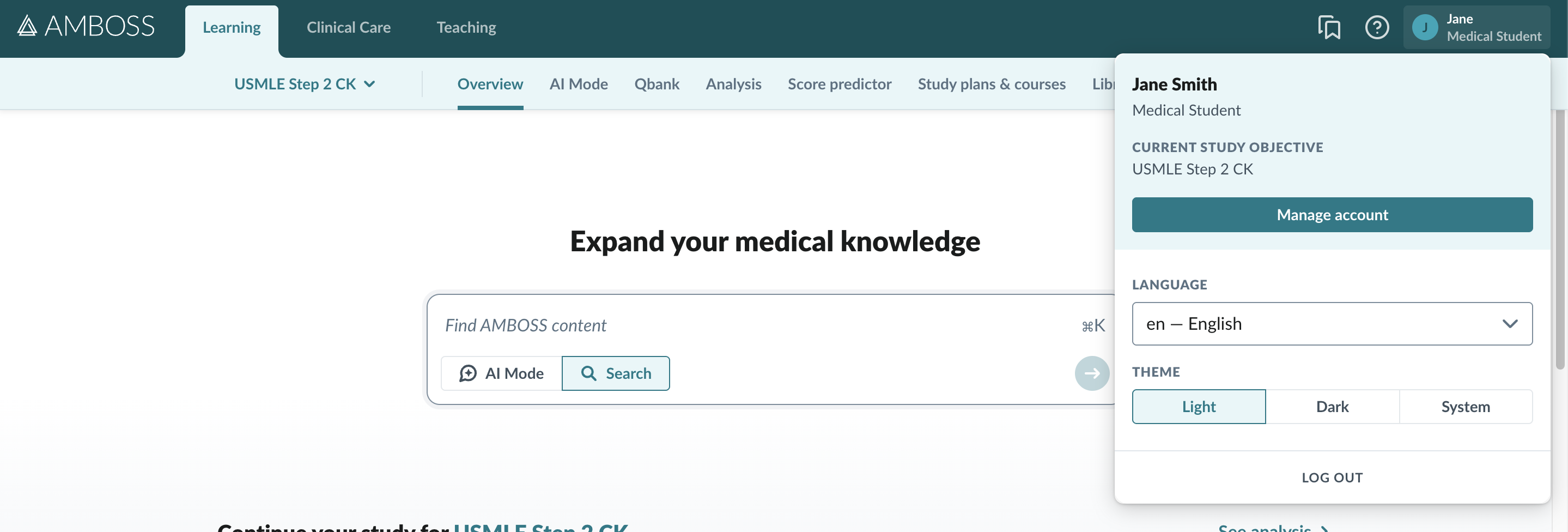The height and width of the screenshot is (532, 1568).
Task: Open the Teaching tab
Action: [x=466, y=27]
